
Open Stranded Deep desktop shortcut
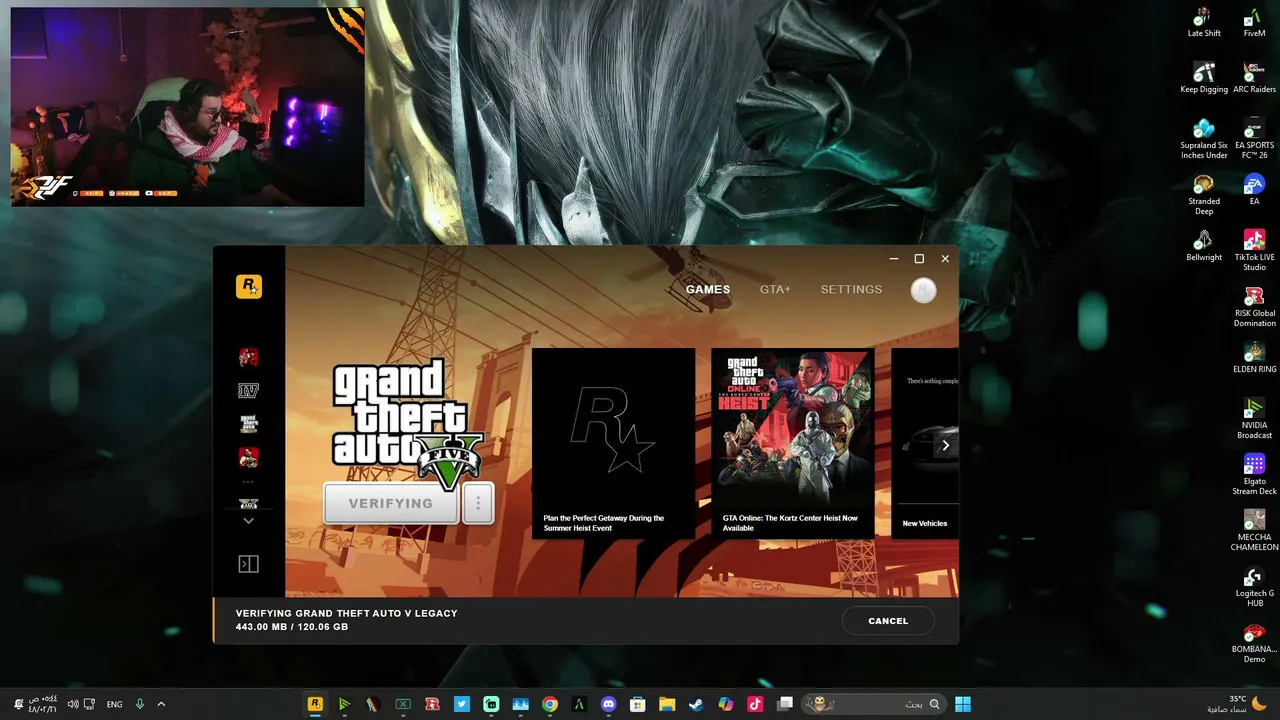point(1204,195)
